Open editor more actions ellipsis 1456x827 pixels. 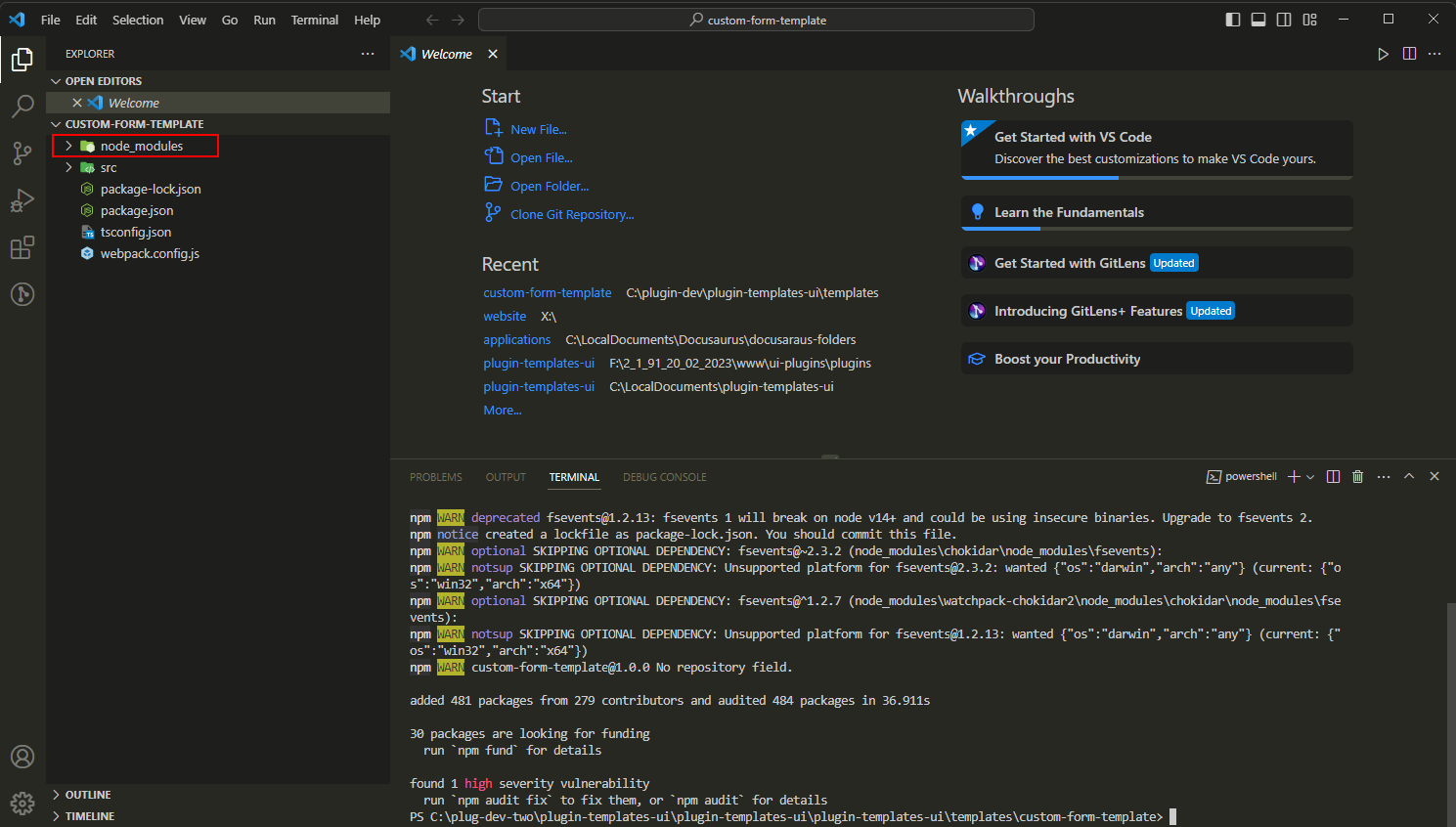(x=1434, y=54)
